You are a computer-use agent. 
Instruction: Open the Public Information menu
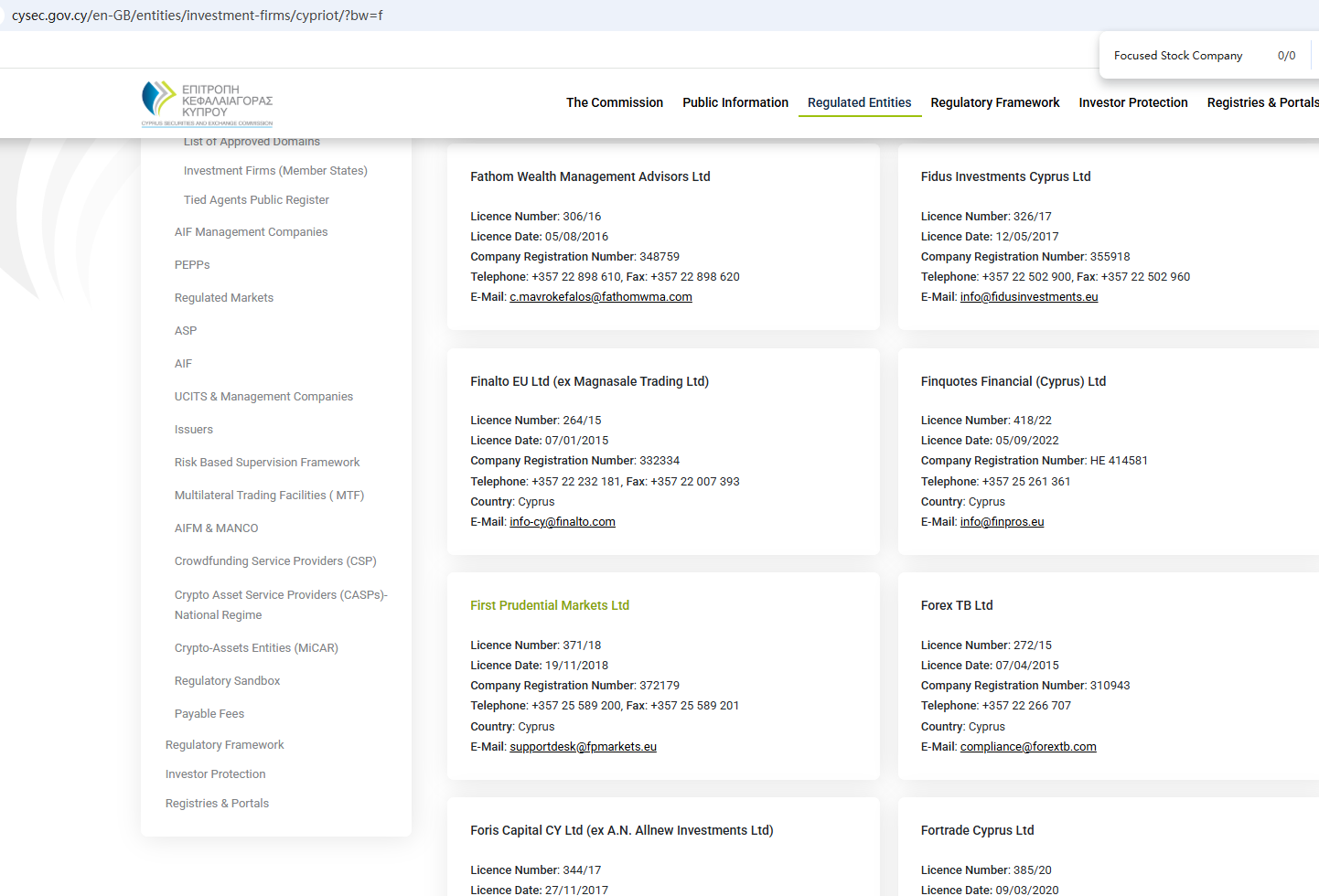(x=735, y=102)
